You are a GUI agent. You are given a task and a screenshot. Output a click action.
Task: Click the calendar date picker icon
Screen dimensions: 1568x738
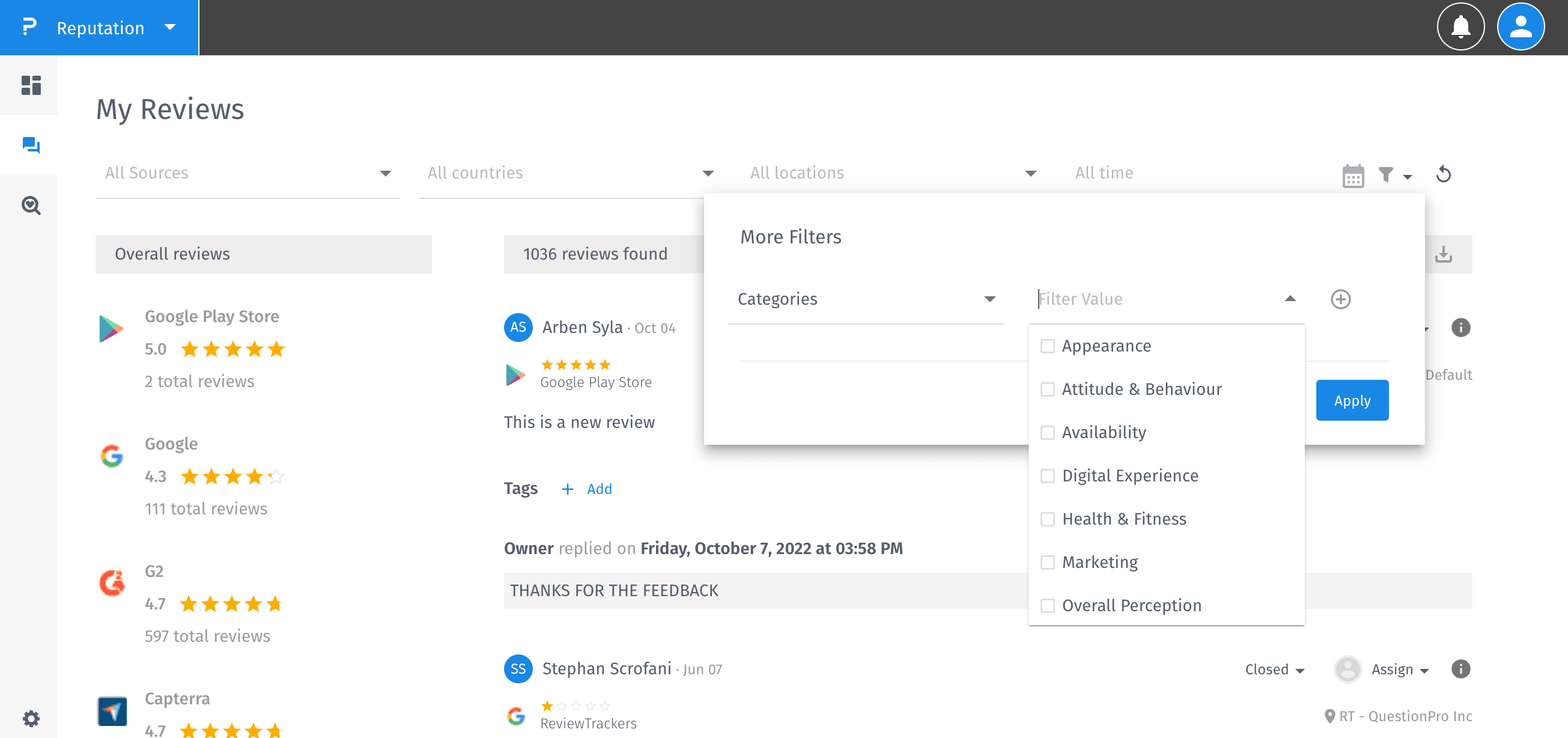[1352, 176]
